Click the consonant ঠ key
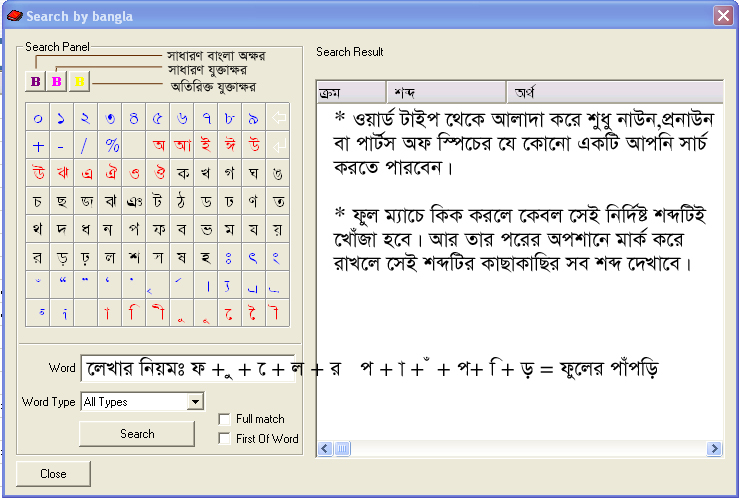This screenshot has width=739, height=498. [x=182, y=201]
